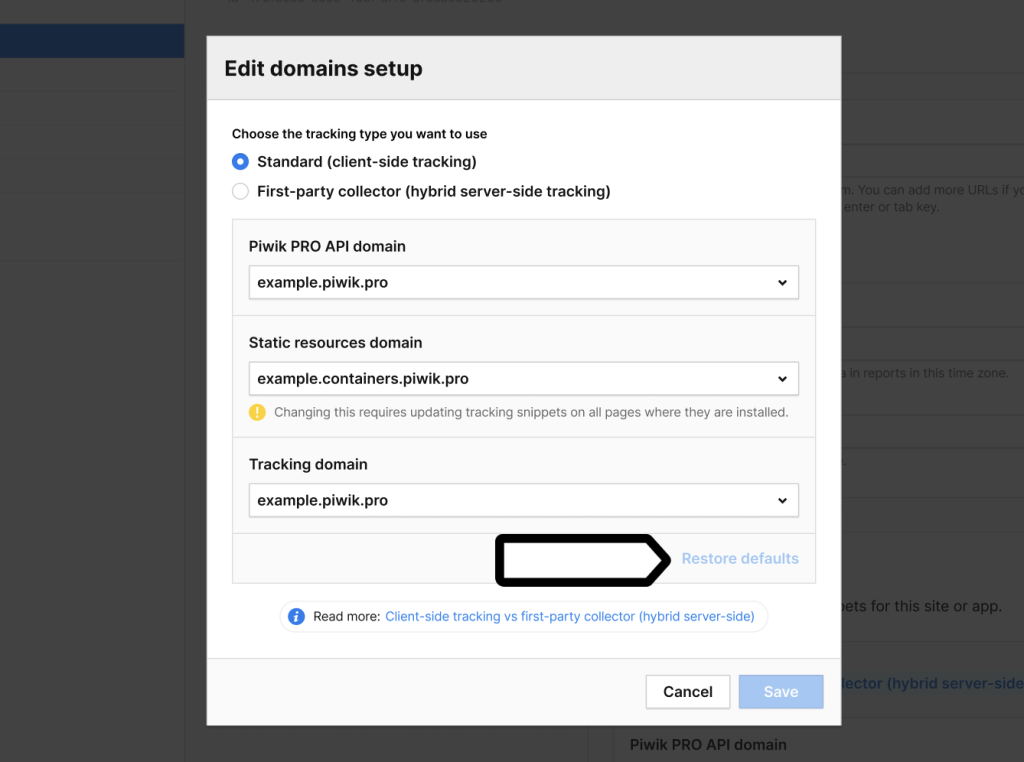Click the 'Tracking domain' label
Screen dimensions: 1024x762
click(x=308, y=464)
